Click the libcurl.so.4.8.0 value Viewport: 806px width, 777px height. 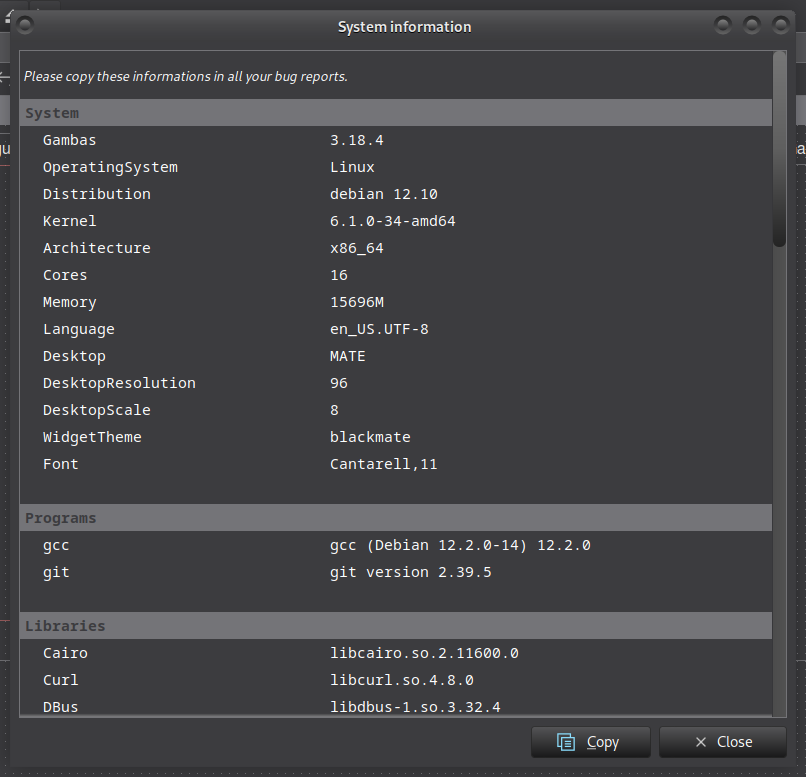(401, 680)
